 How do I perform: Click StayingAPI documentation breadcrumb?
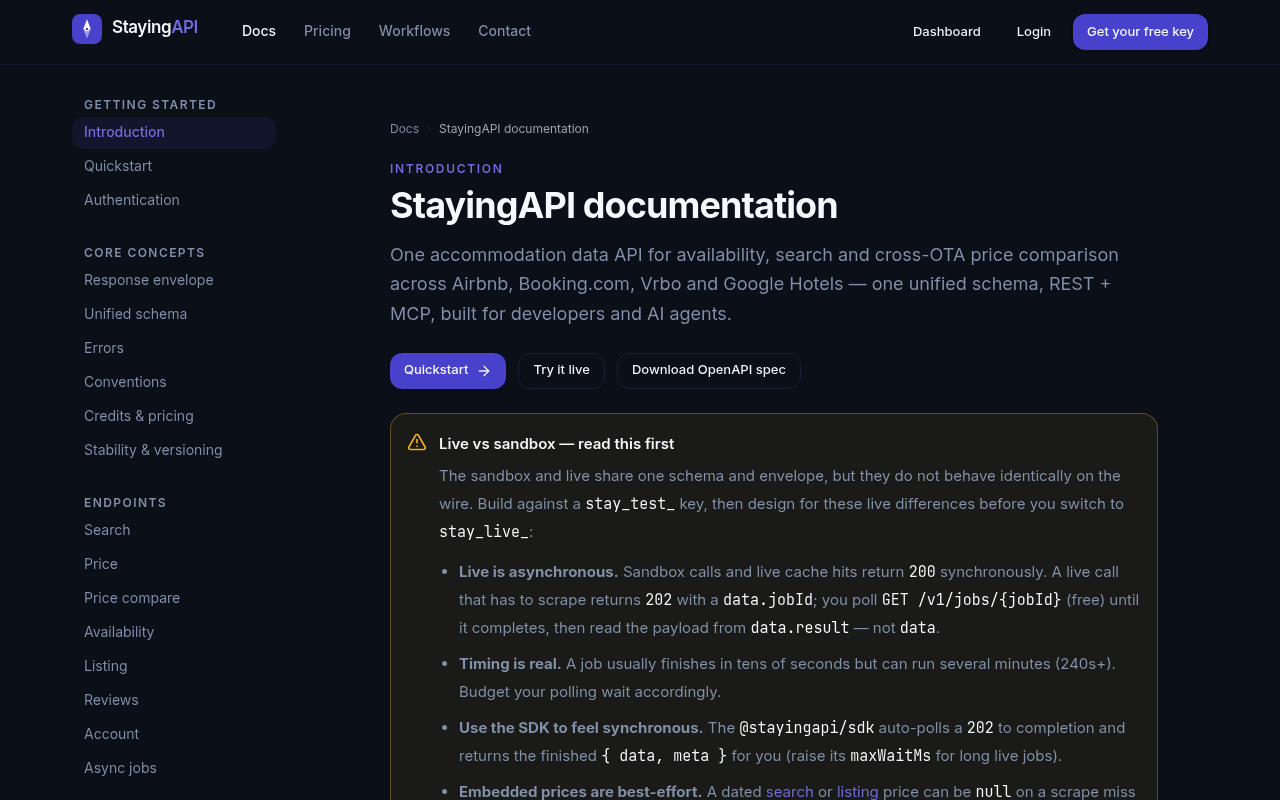tap(513, 129)
